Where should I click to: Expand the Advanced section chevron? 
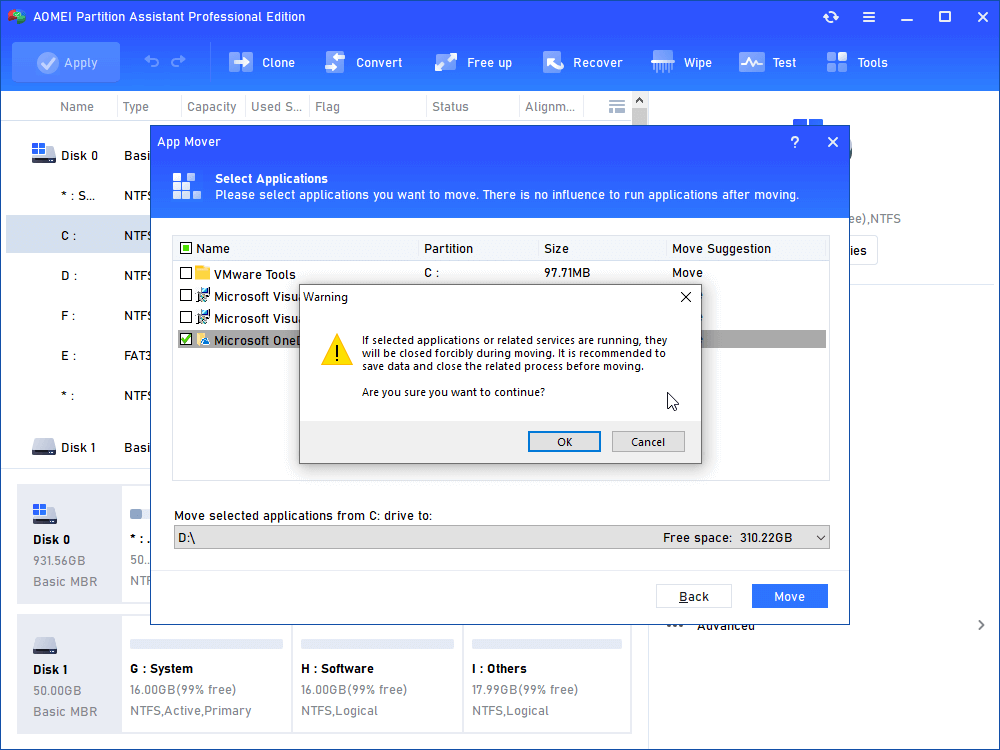click(x=980, y=625)
